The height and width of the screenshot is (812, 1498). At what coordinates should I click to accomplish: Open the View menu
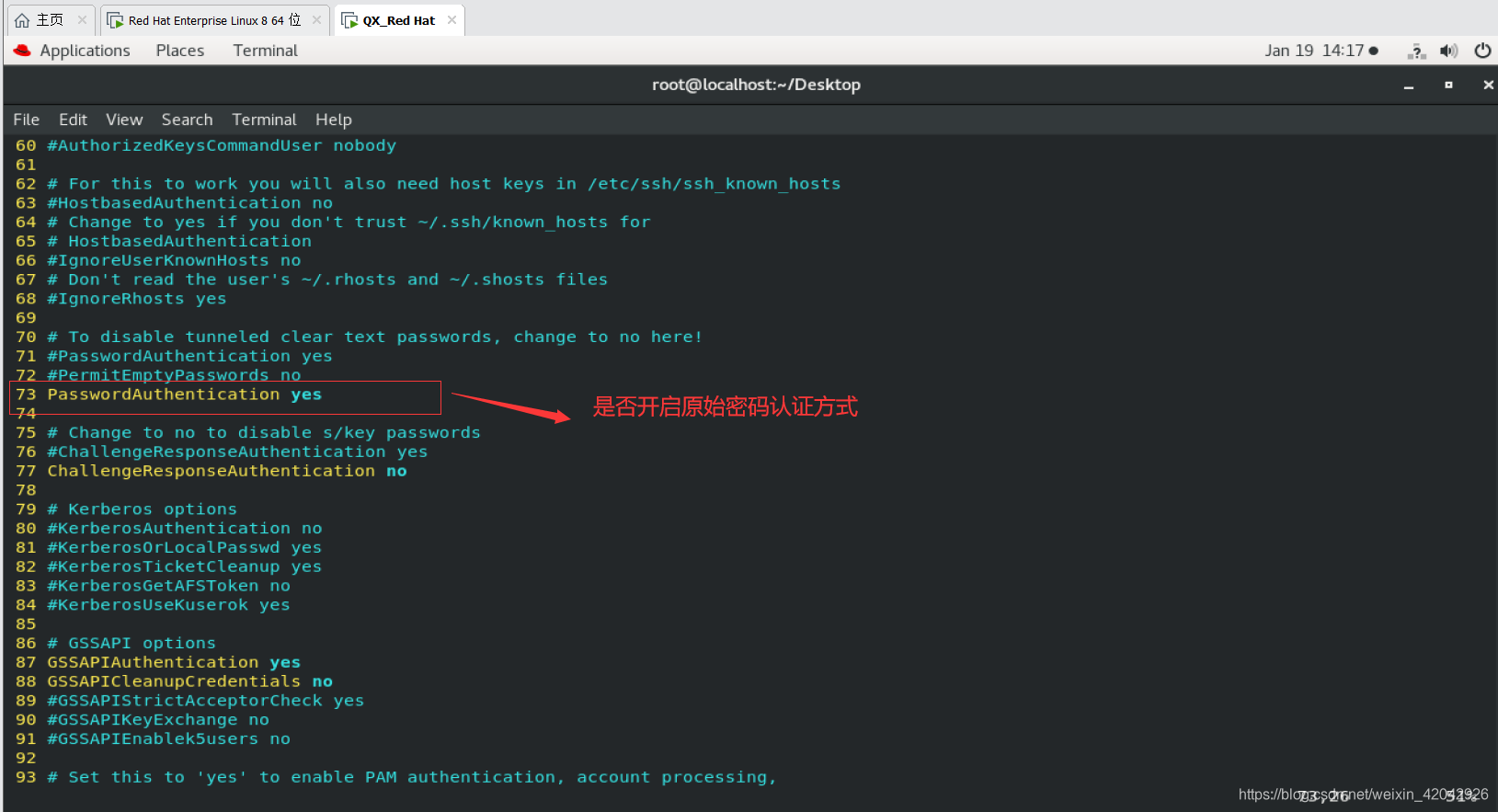point(124,120)
